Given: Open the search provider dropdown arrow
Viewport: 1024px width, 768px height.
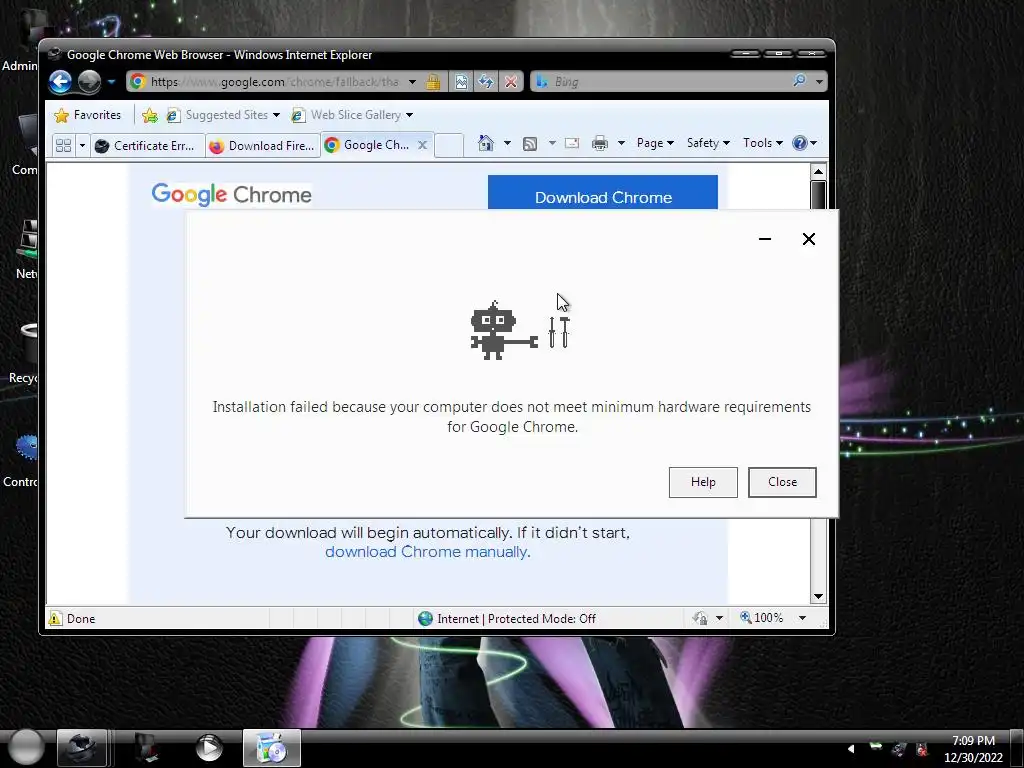Looking at the screenshot, I should tap(819, 82).
